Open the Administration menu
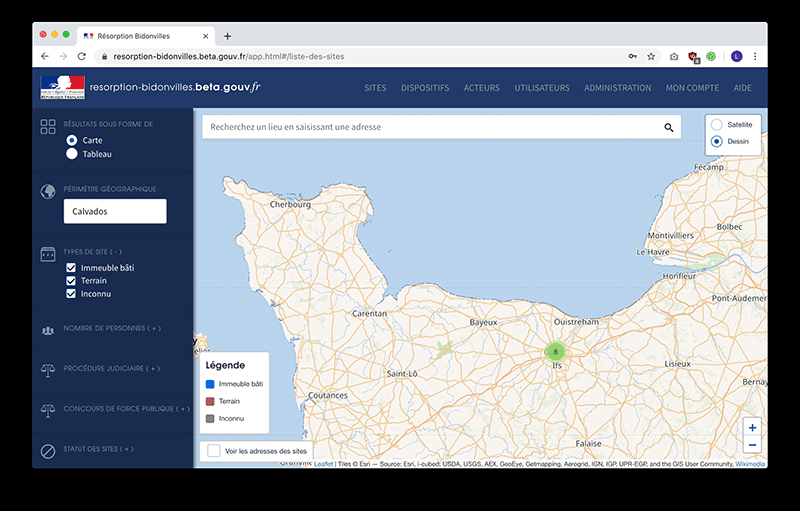This screenshot has height=511, width=800. coord(617,88)
